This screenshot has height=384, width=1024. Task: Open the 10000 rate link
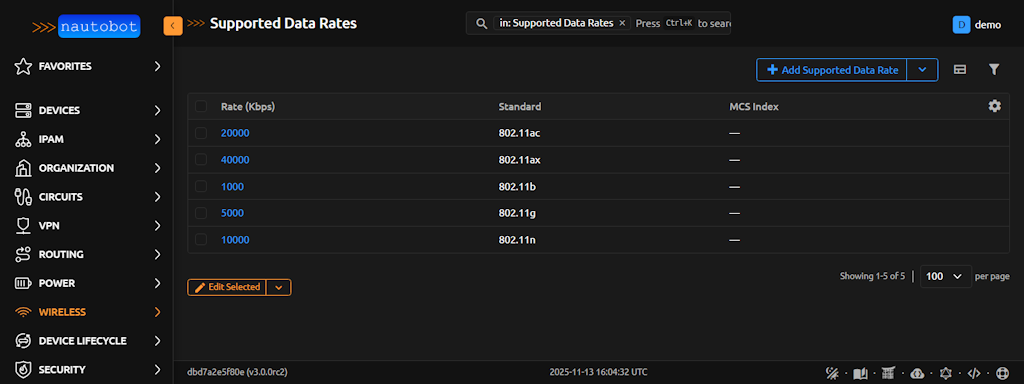(x=235, y=240)
